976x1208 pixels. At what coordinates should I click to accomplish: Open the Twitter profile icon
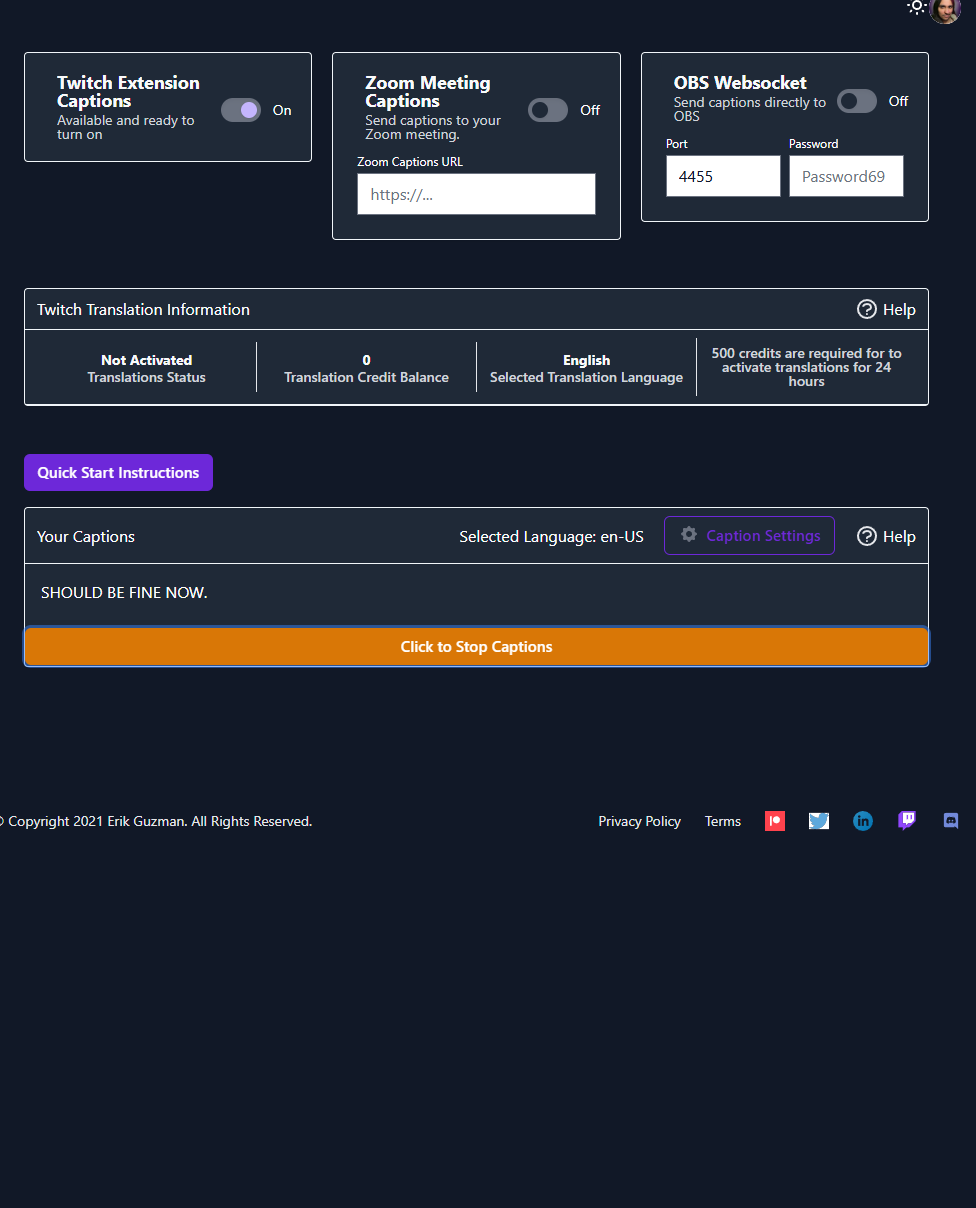tap(819, 821)
